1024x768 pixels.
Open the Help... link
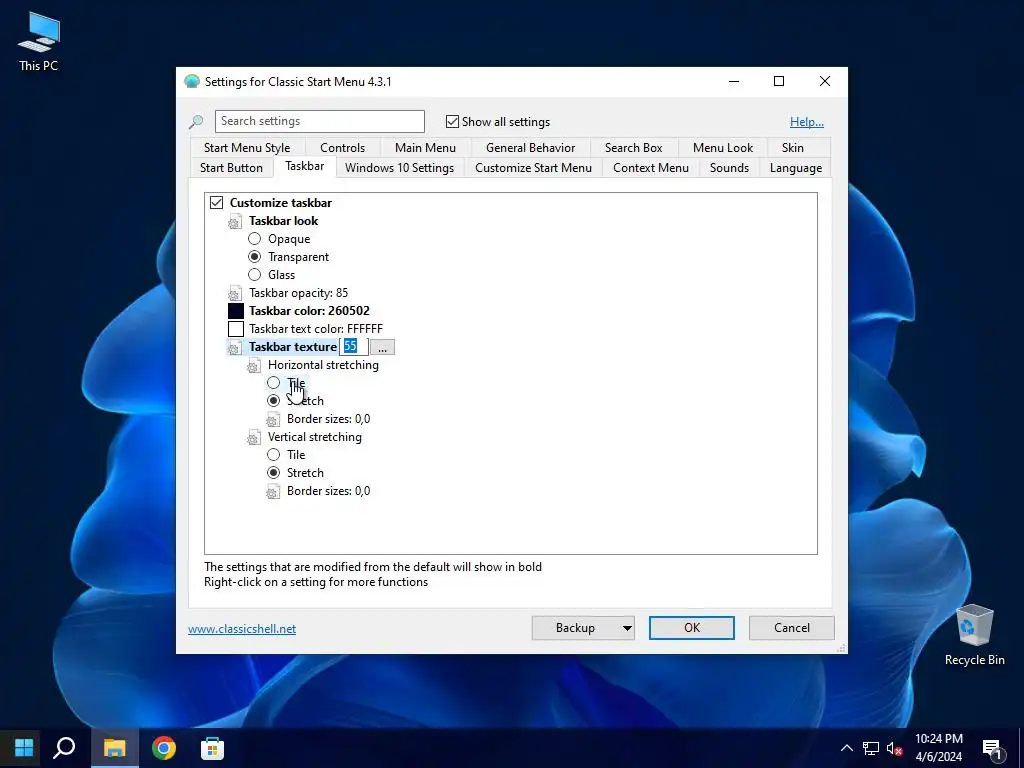807,121
